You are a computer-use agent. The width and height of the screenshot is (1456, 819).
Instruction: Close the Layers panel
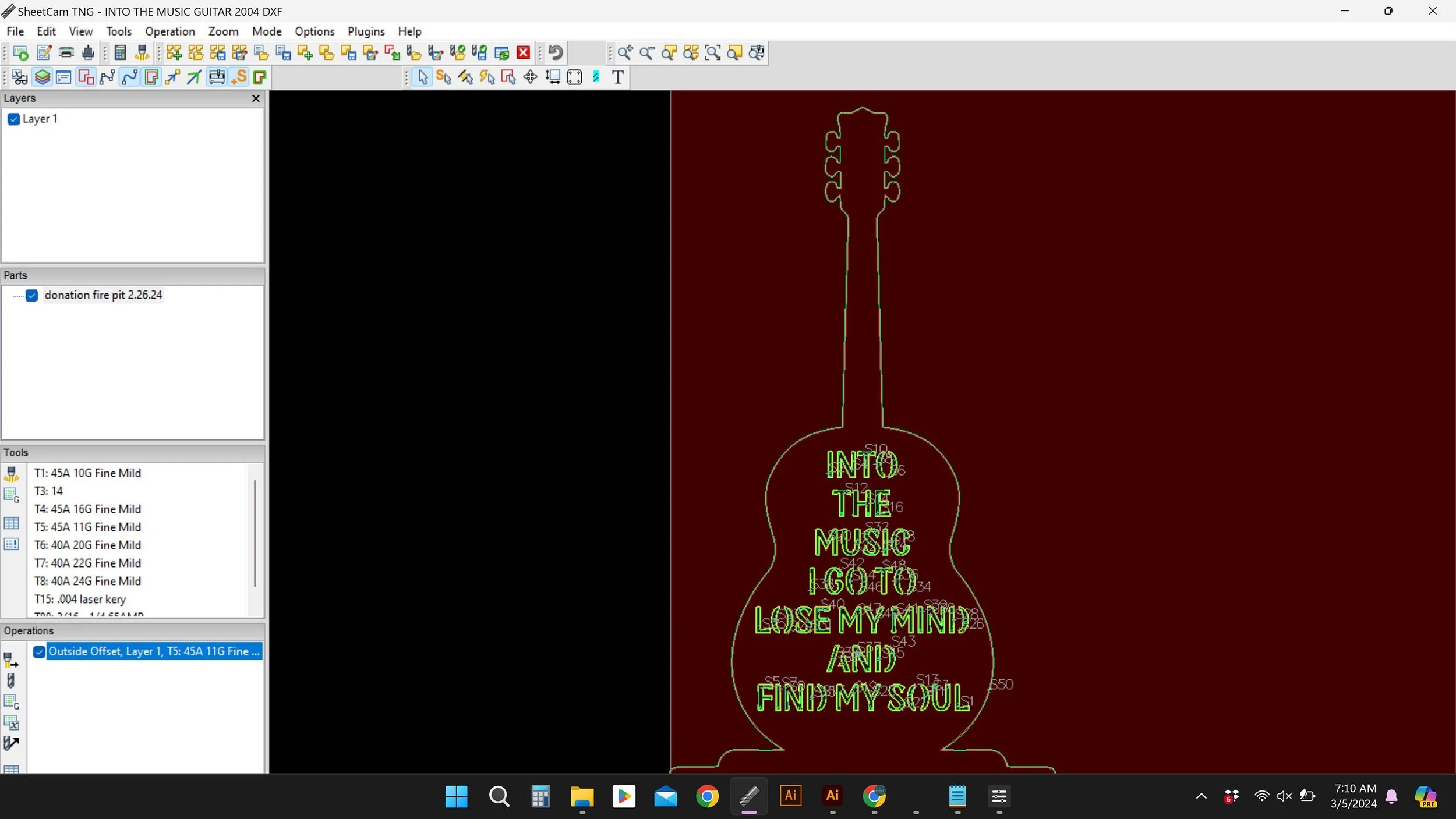(x=256, y=98)
